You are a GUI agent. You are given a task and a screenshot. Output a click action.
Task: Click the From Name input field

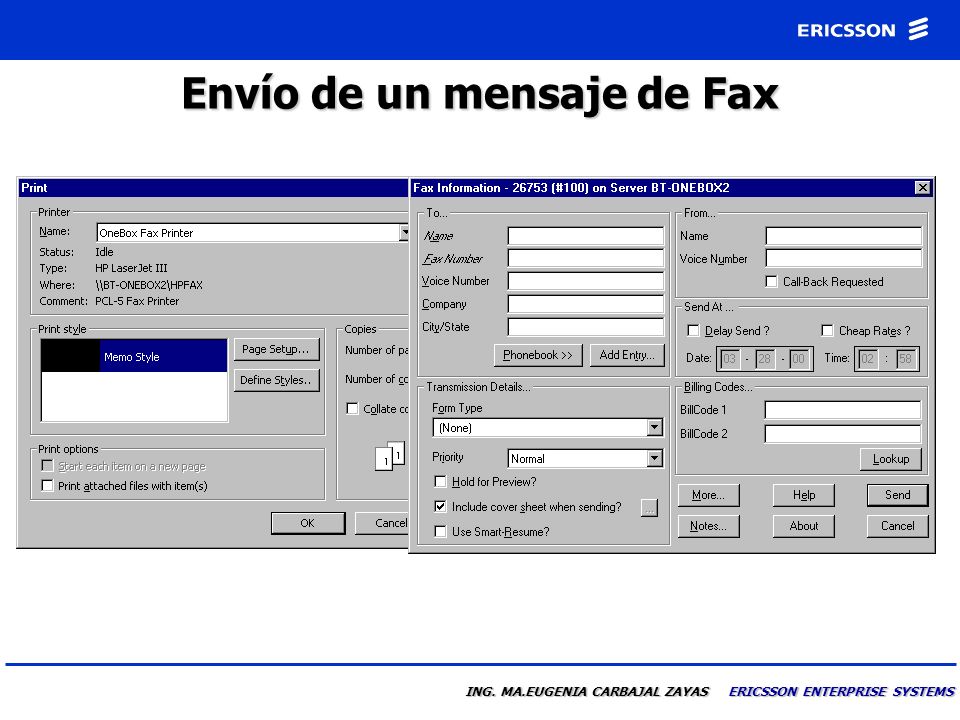click(x=844, y=236)
